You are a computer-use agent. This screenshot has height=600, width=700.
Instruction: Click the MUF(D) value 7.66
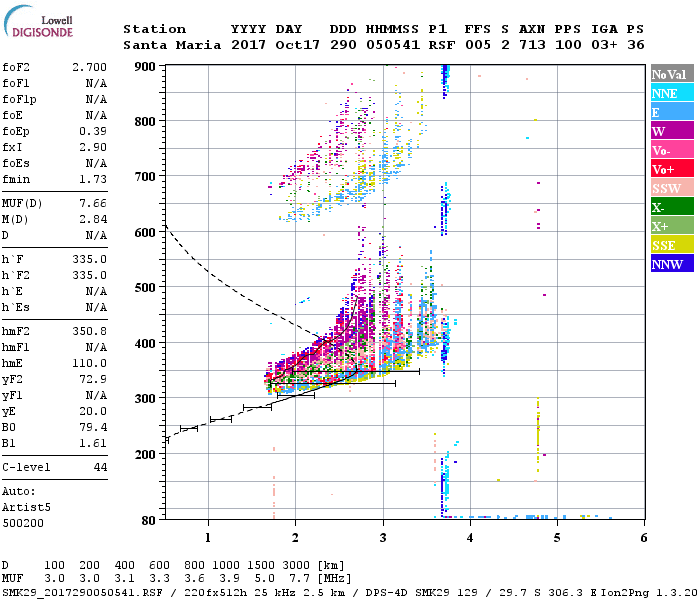(x=93, y=204)
